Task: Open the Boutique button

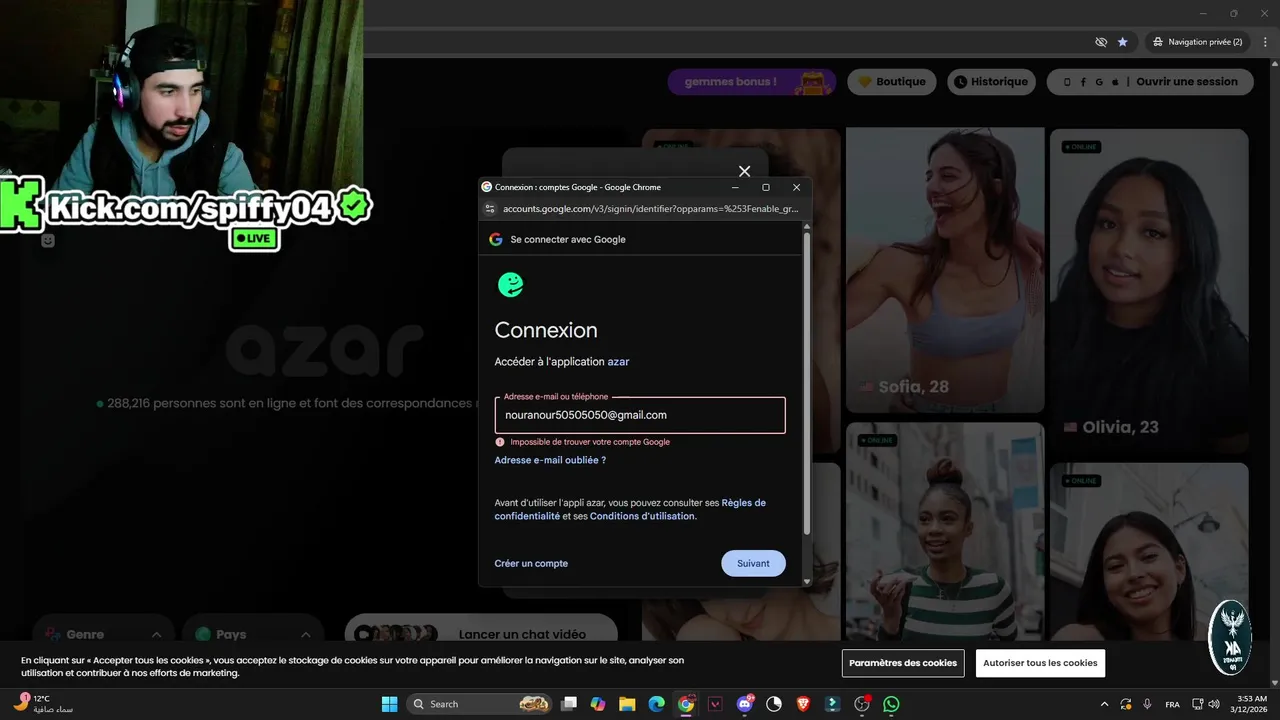Action: coord(892,82)
